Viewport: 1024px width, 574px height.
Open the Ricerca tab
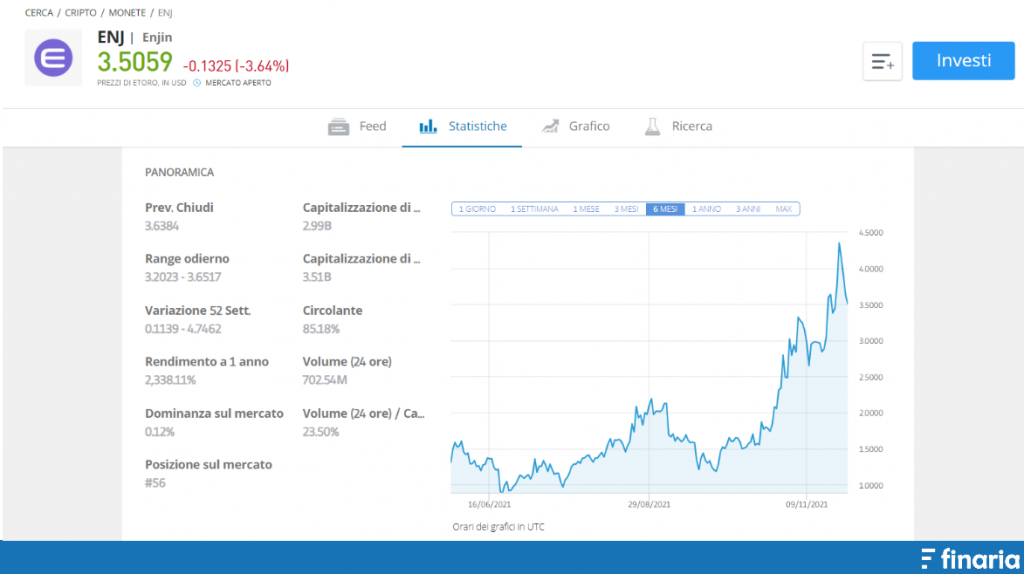(679, 127)
